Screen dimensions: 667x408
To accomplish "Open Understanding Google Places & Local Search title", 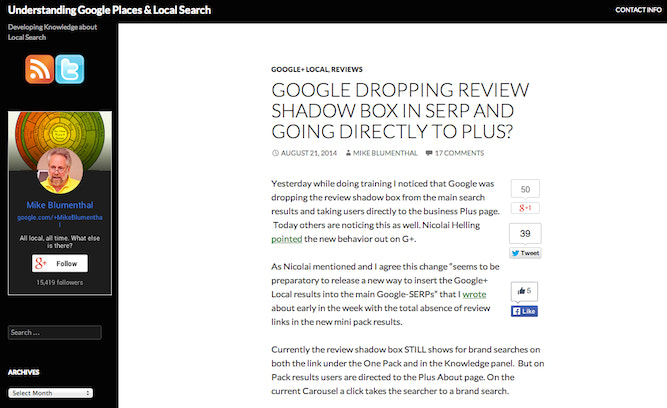I will click(x=109, y=10).
